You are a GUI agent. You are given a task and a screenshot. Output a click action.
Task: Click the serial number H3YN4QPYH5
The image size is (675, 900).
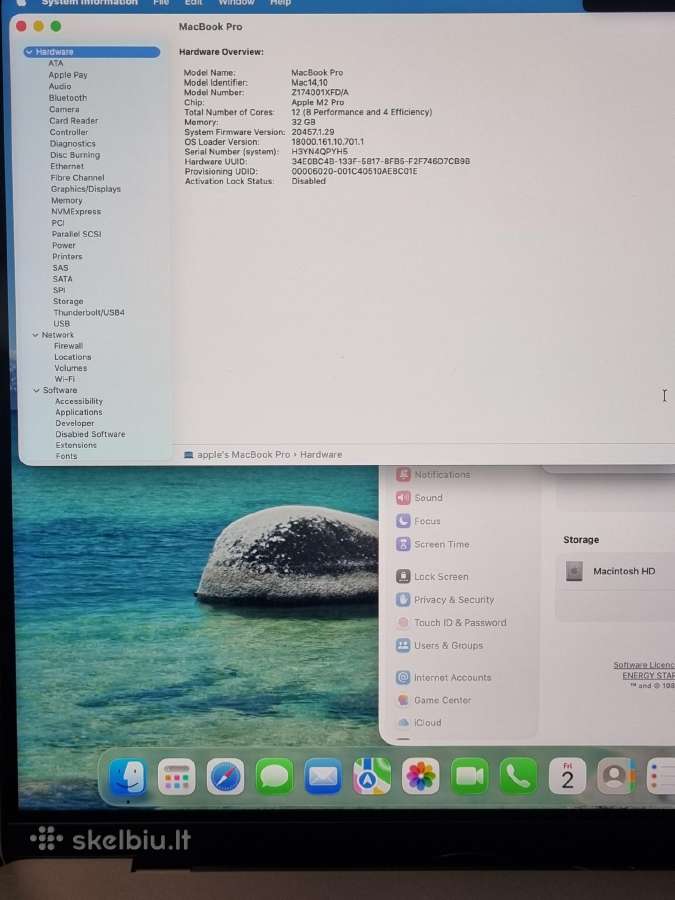click(x=319, y=152)
